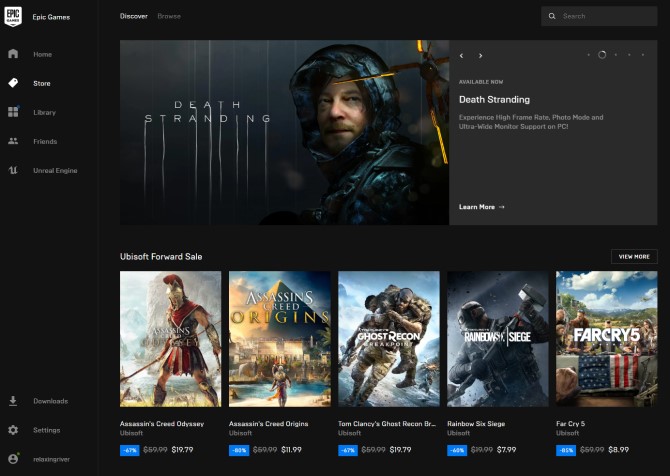Click the $11.99 sale price
670x476 pixels.
click(x=291, y=450)
